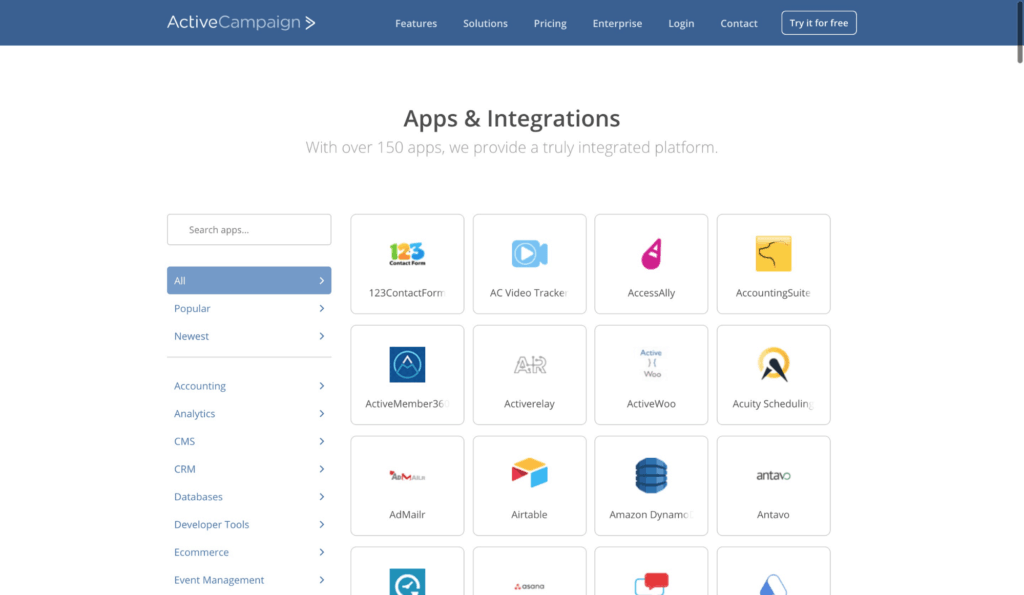Screen dimensions: 1024x595
Task: Open the Airtable label text
Action: coord(529,515)
